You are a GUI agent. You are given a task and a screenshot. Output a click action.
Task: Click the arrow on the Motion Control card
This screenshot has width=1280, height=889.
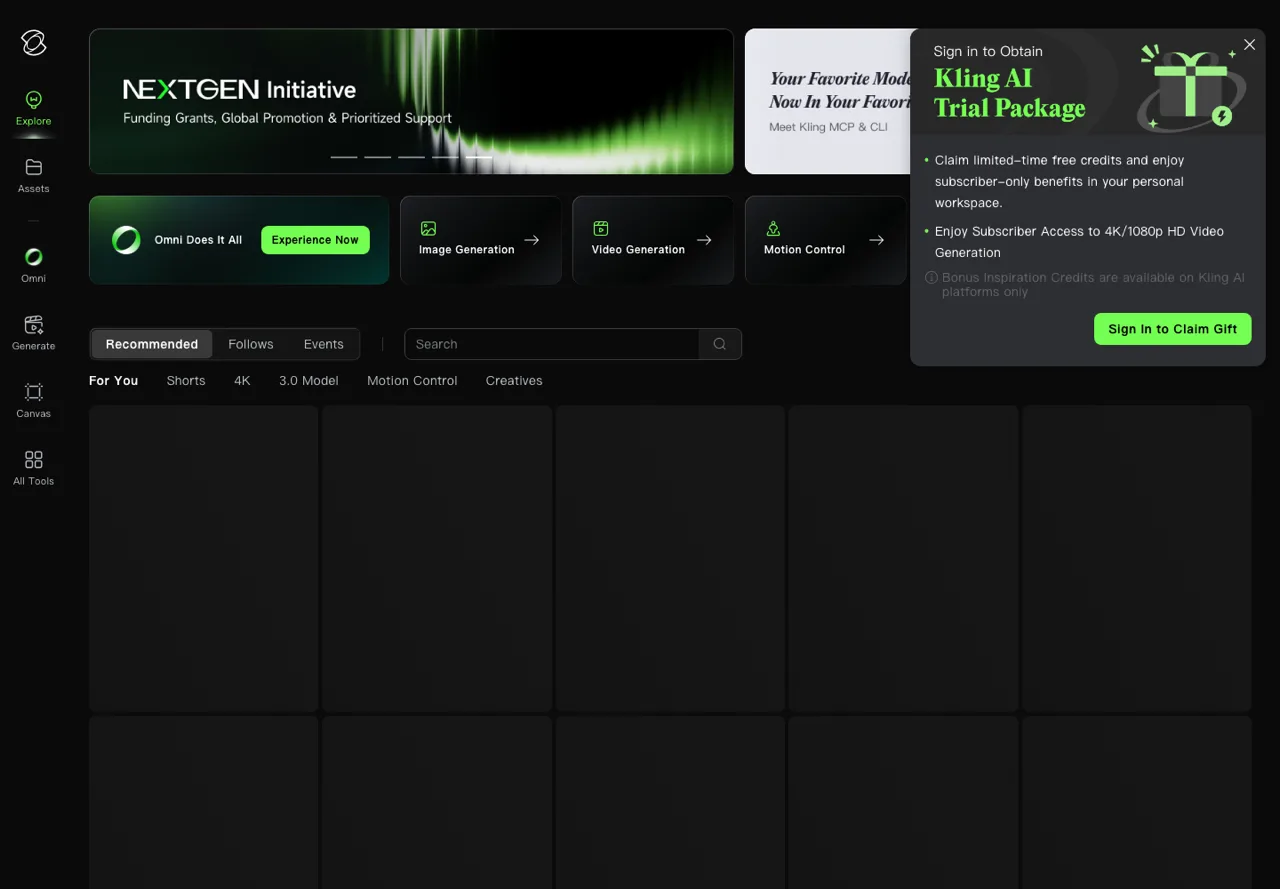(877, 240)
